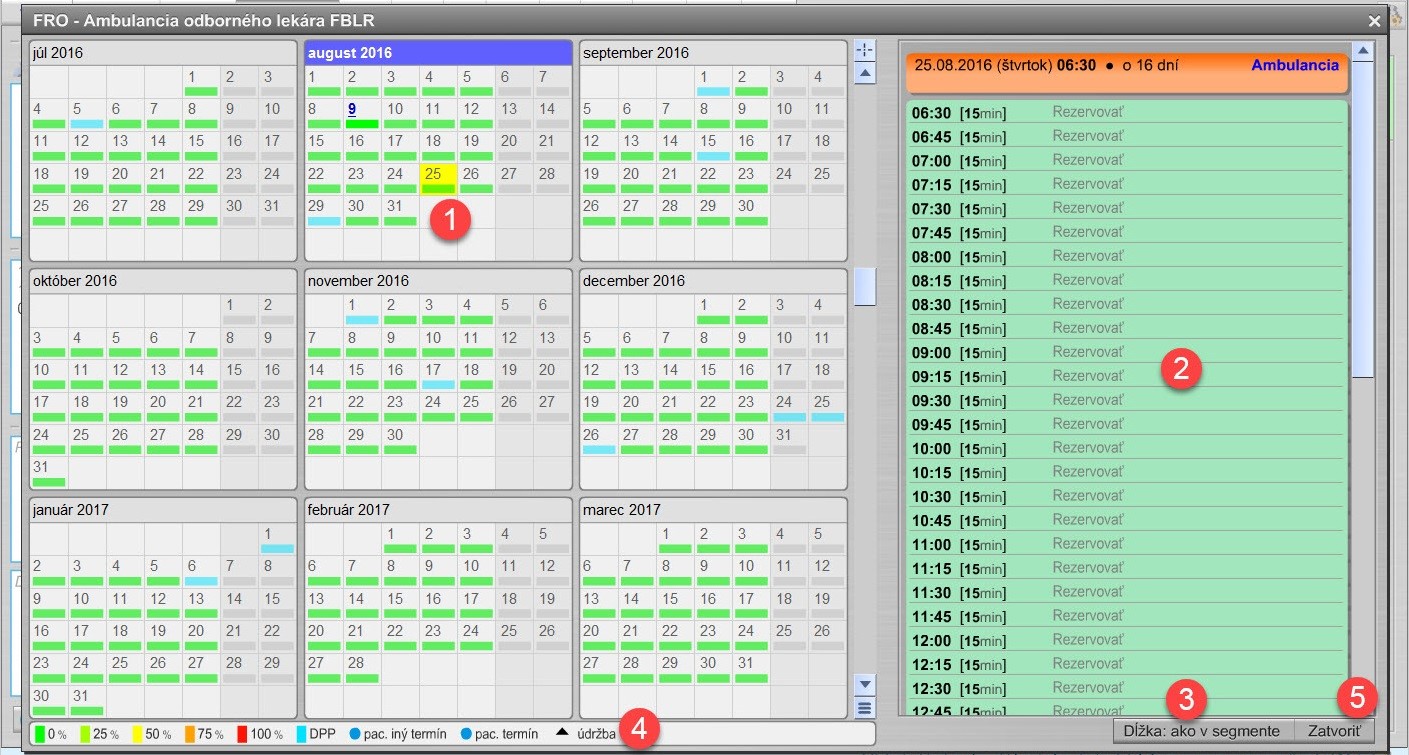Close the FRO Ambulancia dialog with X
Screen dimensions: 1409x755
click(1375, 20)
